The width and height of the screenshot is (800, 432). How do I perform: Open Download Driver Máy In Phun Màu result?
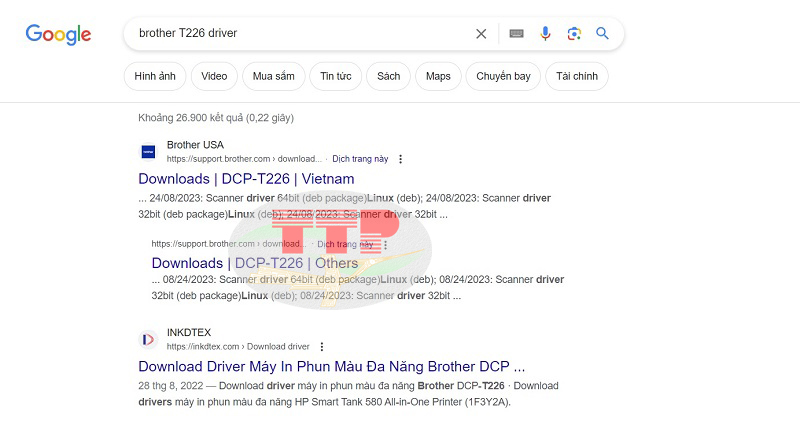pos(332,367)
